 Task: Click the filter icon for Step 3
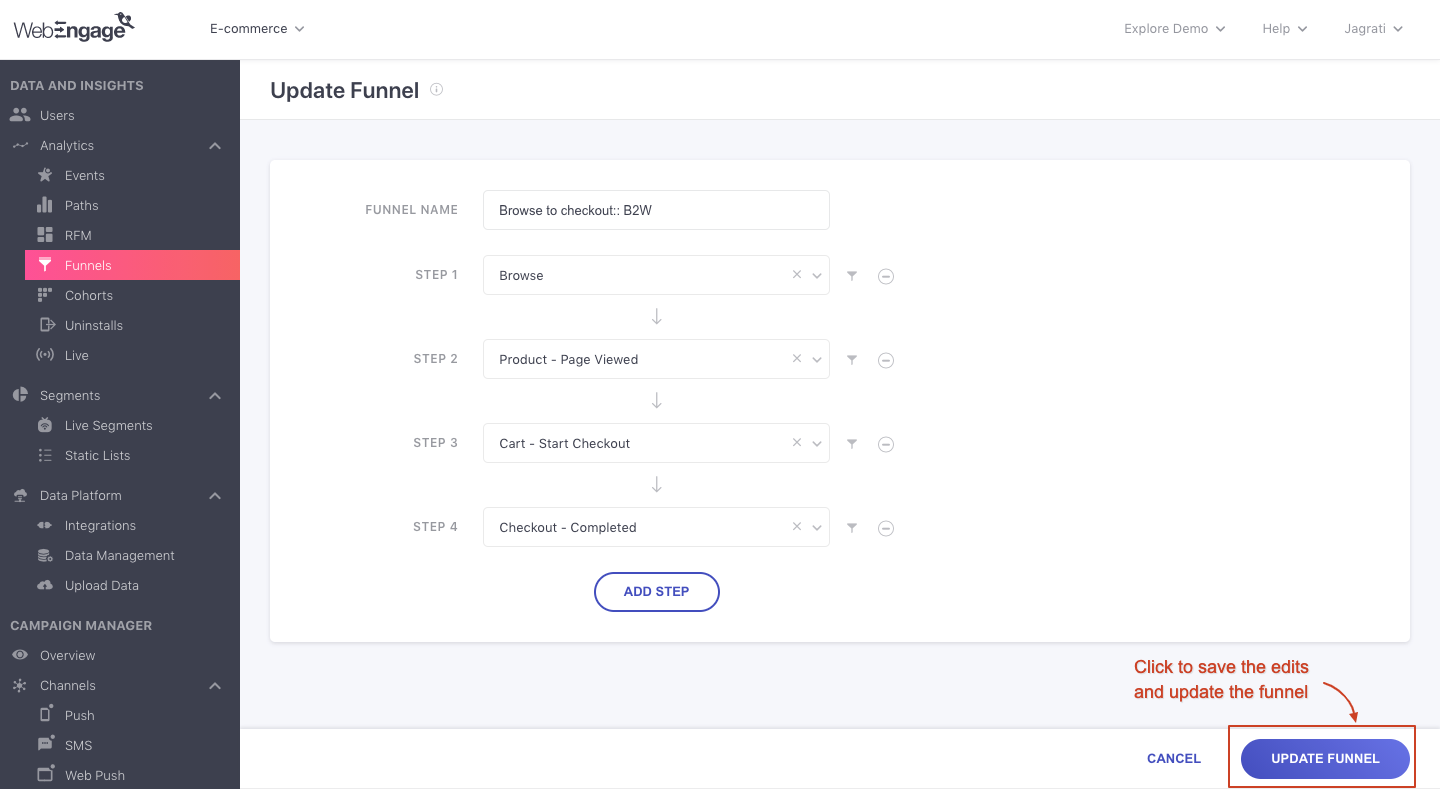pyautogui.click(x=852, y=444)
